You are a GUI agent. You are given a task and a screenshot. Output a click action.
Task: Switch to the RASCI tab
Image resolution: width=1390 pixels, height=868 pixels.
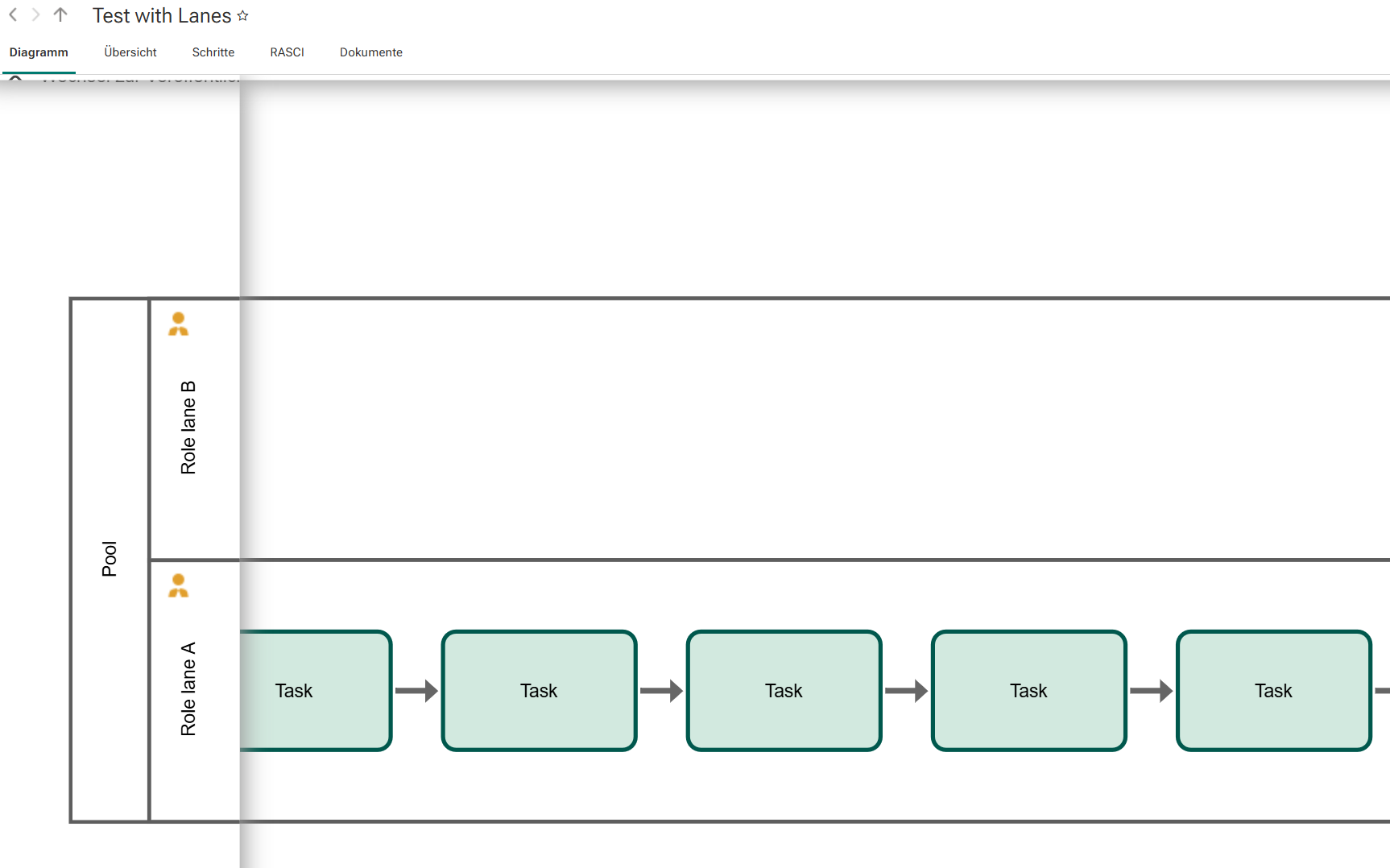pos(287,52)
